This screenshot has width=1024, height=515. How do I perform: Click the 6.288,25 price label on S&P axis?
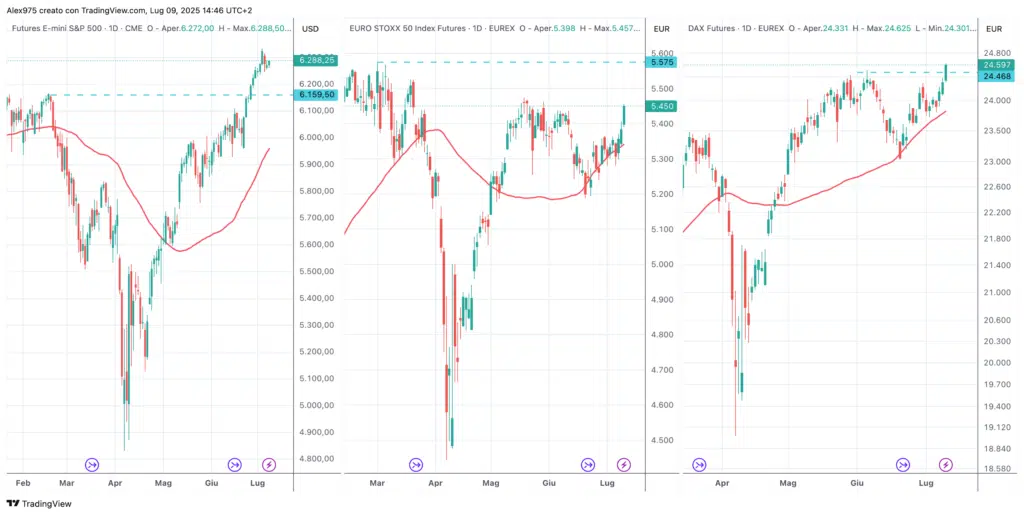coord(316,60)
